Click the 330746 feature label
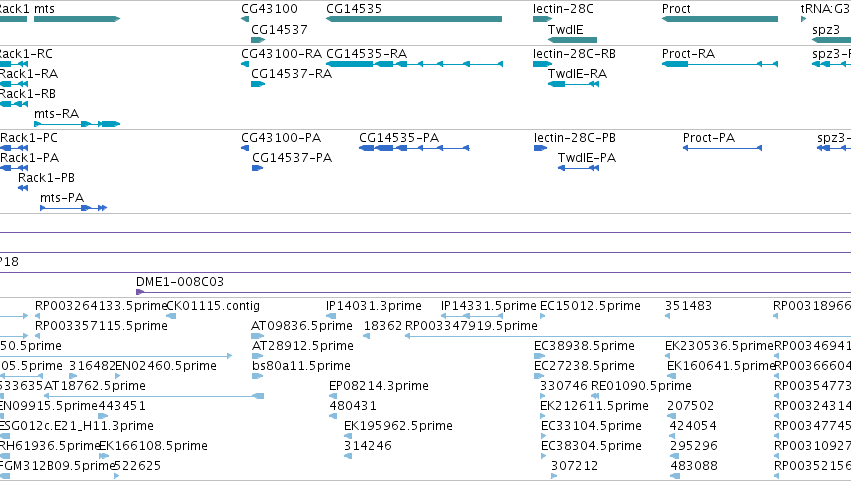 pos(563,386)
